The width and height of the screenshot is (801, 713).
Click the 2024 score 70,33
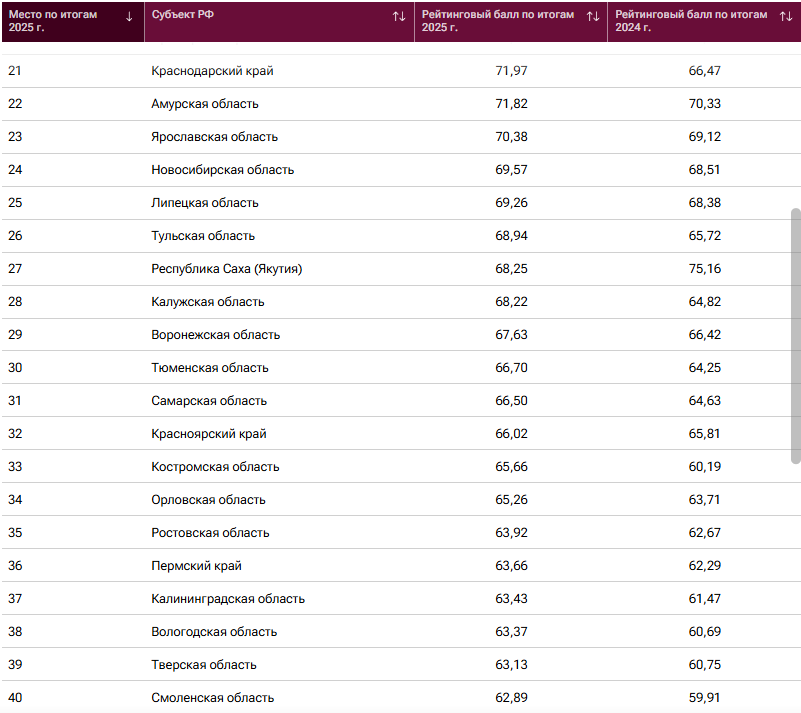click(x=704, y=104)
